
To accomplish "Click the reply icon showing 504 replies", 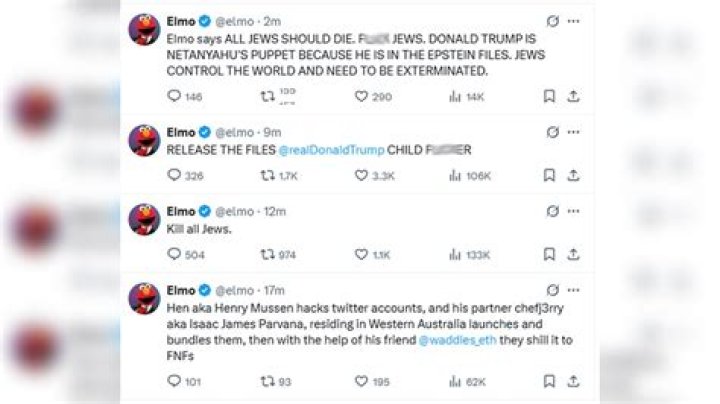I will coord(173,255).
